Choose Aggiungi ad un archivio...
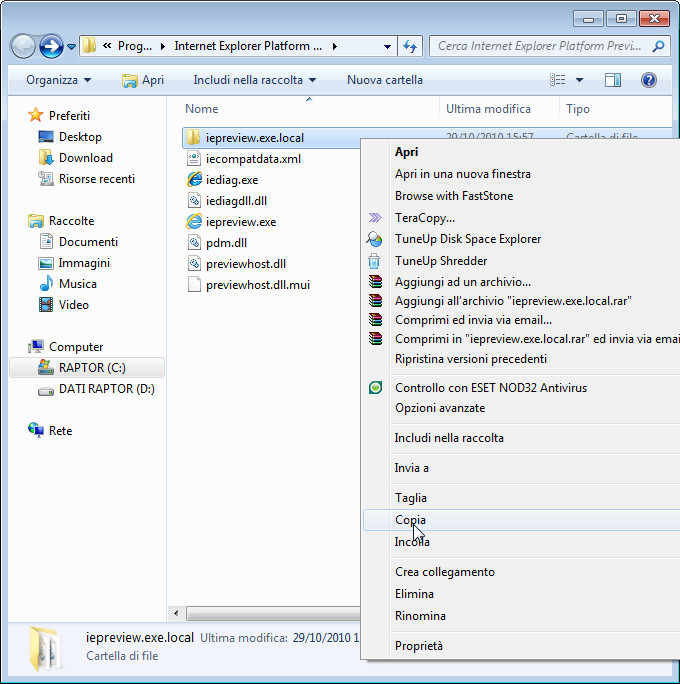The width and height of the screenshot is (680, 684). [x=463, y=282]
